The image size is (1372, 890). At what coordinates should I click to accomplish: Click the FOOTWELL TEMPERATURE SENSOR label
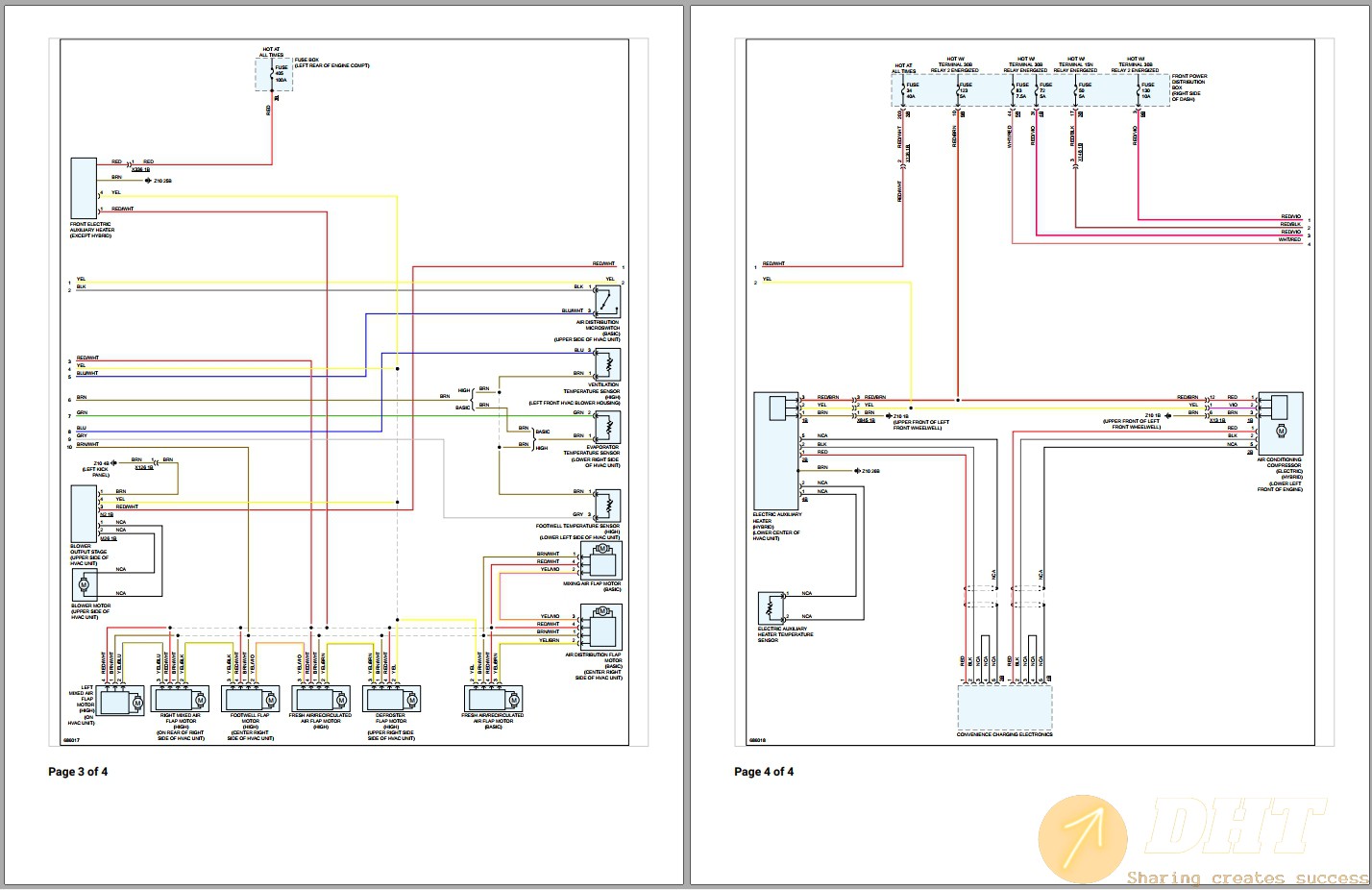coord(577,532)
